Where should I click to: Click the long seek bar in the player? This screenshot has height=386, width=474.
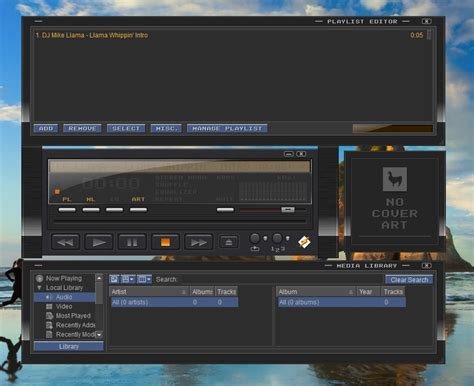pyautogui.click(x=180, y=221)
